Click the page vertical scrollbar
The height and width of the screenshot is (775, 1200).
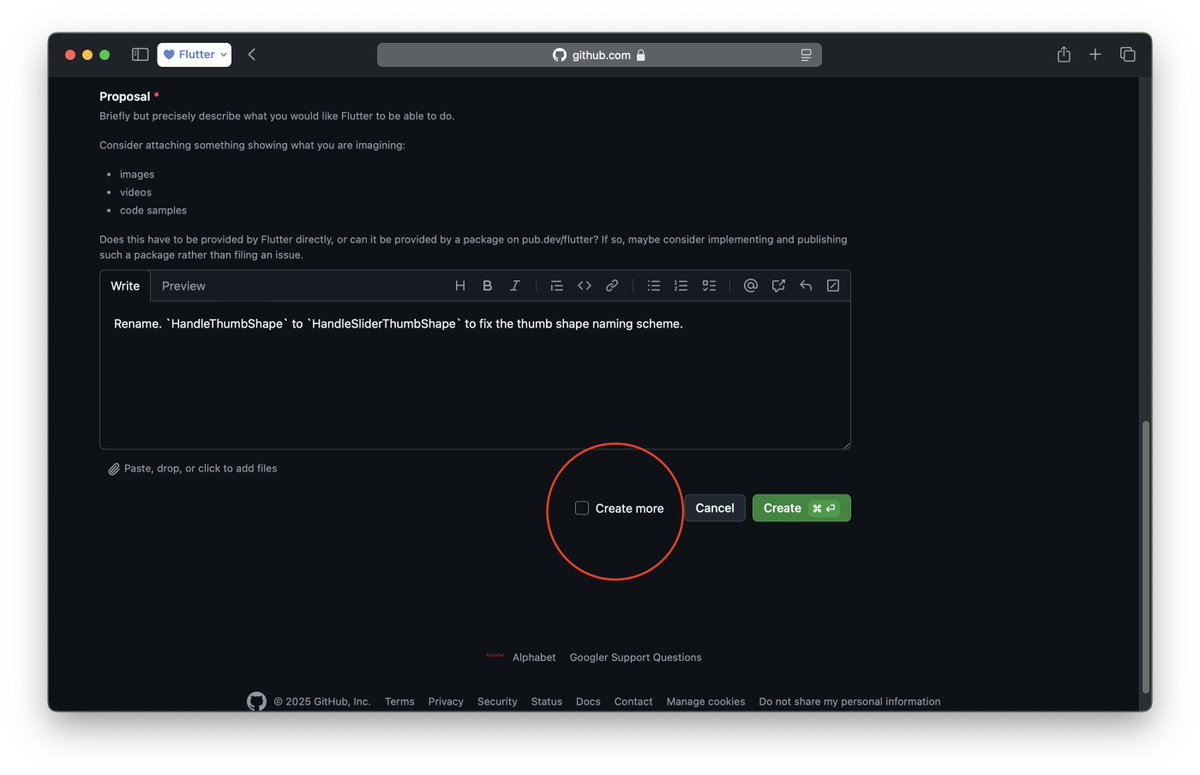[x=1146, y=556]
